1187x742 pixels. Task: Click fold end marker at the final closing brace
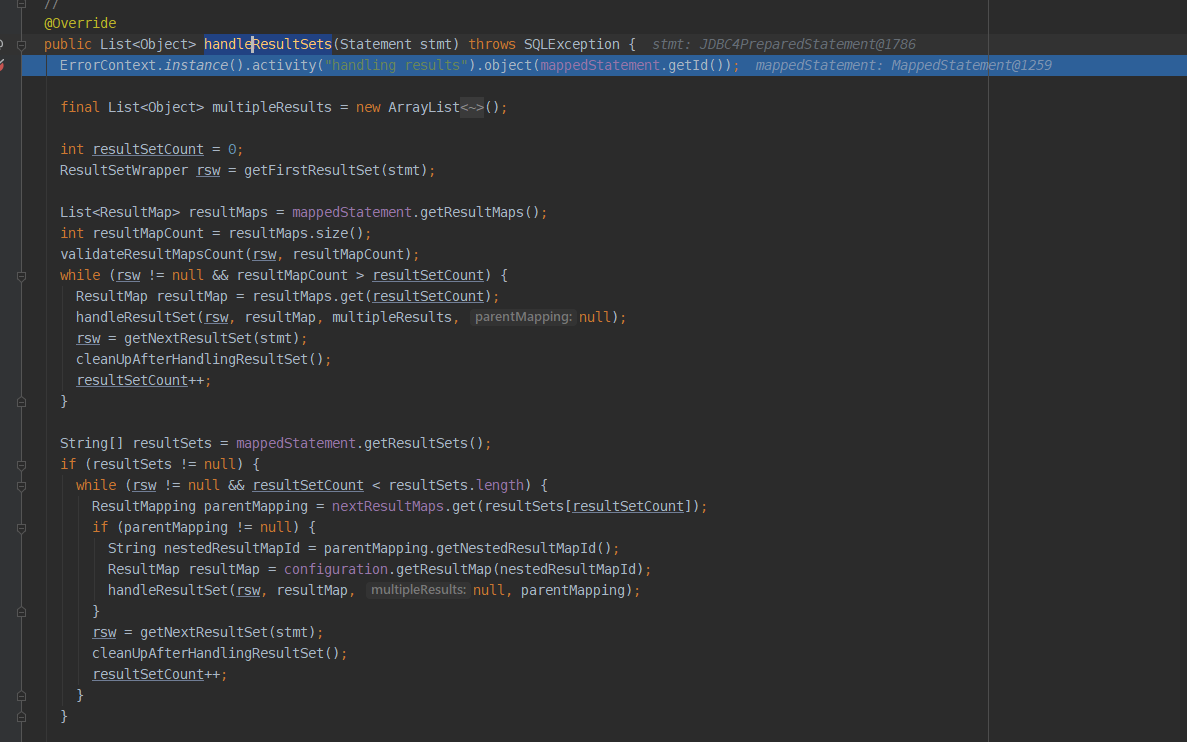[21, 716]
